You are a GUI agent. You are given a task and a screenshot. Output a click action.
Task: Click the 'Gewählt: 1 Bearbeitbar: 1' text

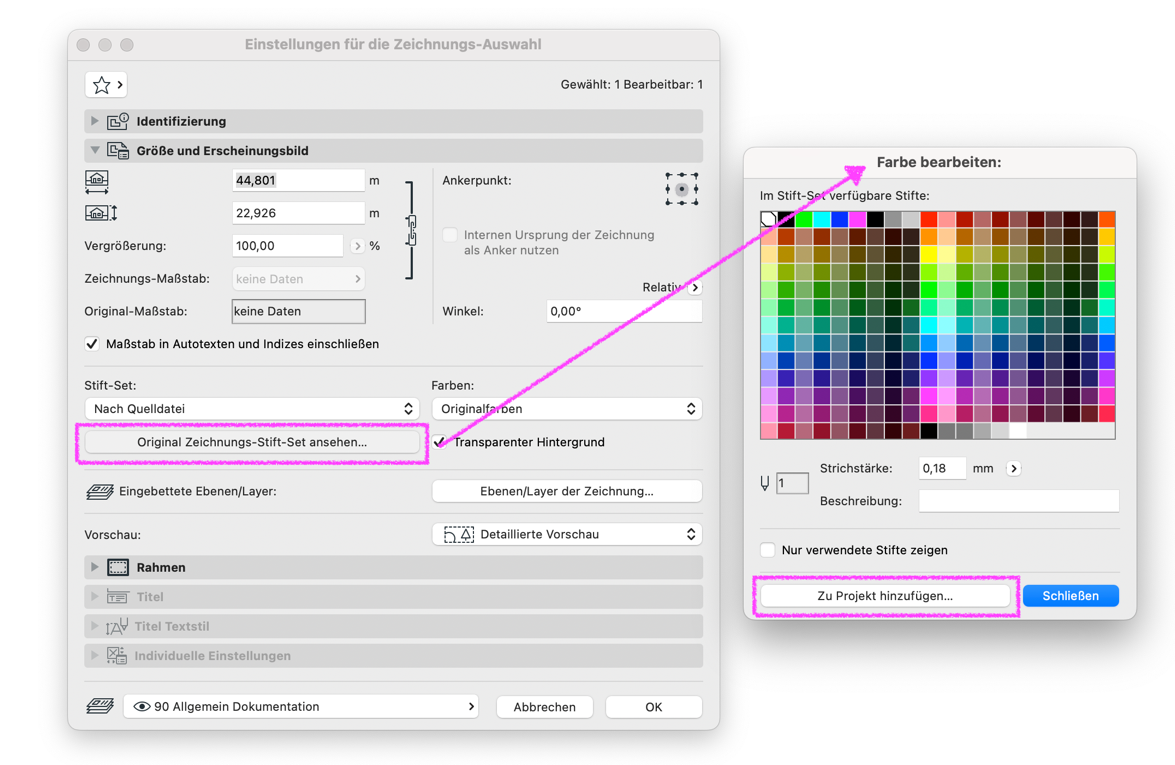coord(632,85)
